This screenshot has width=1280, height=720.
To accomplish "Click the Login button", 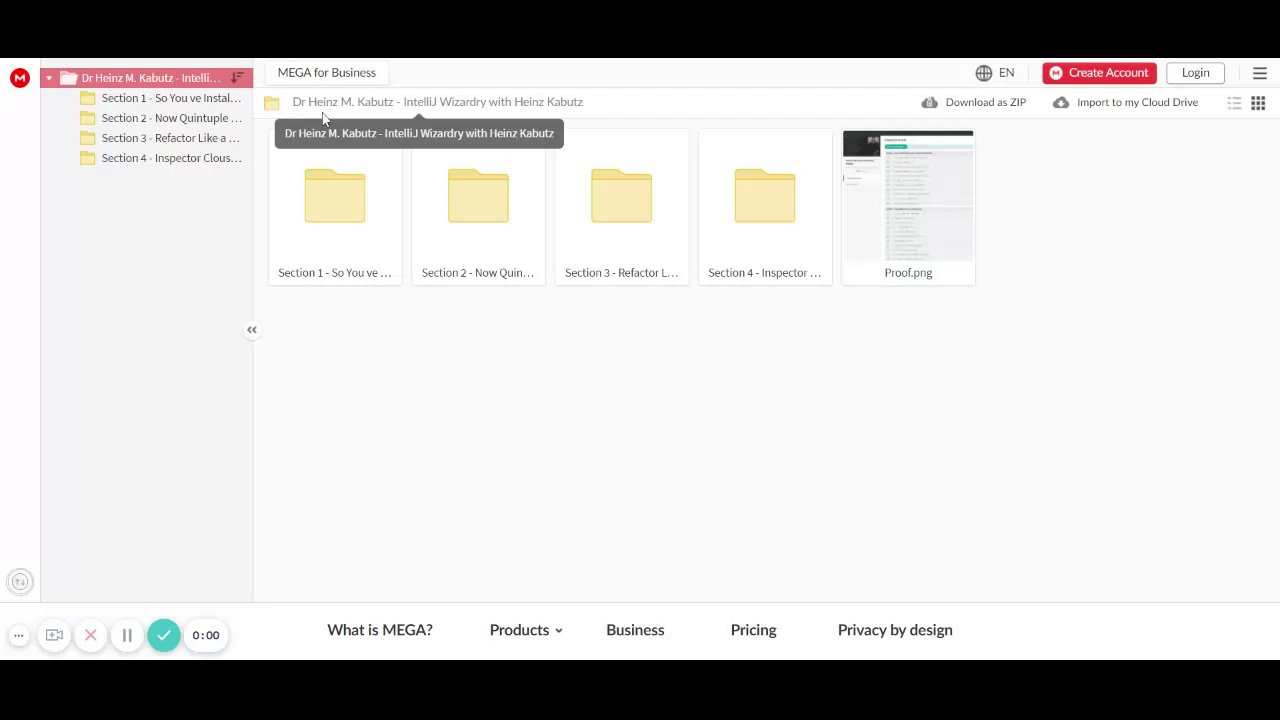I will [1195, 73].
